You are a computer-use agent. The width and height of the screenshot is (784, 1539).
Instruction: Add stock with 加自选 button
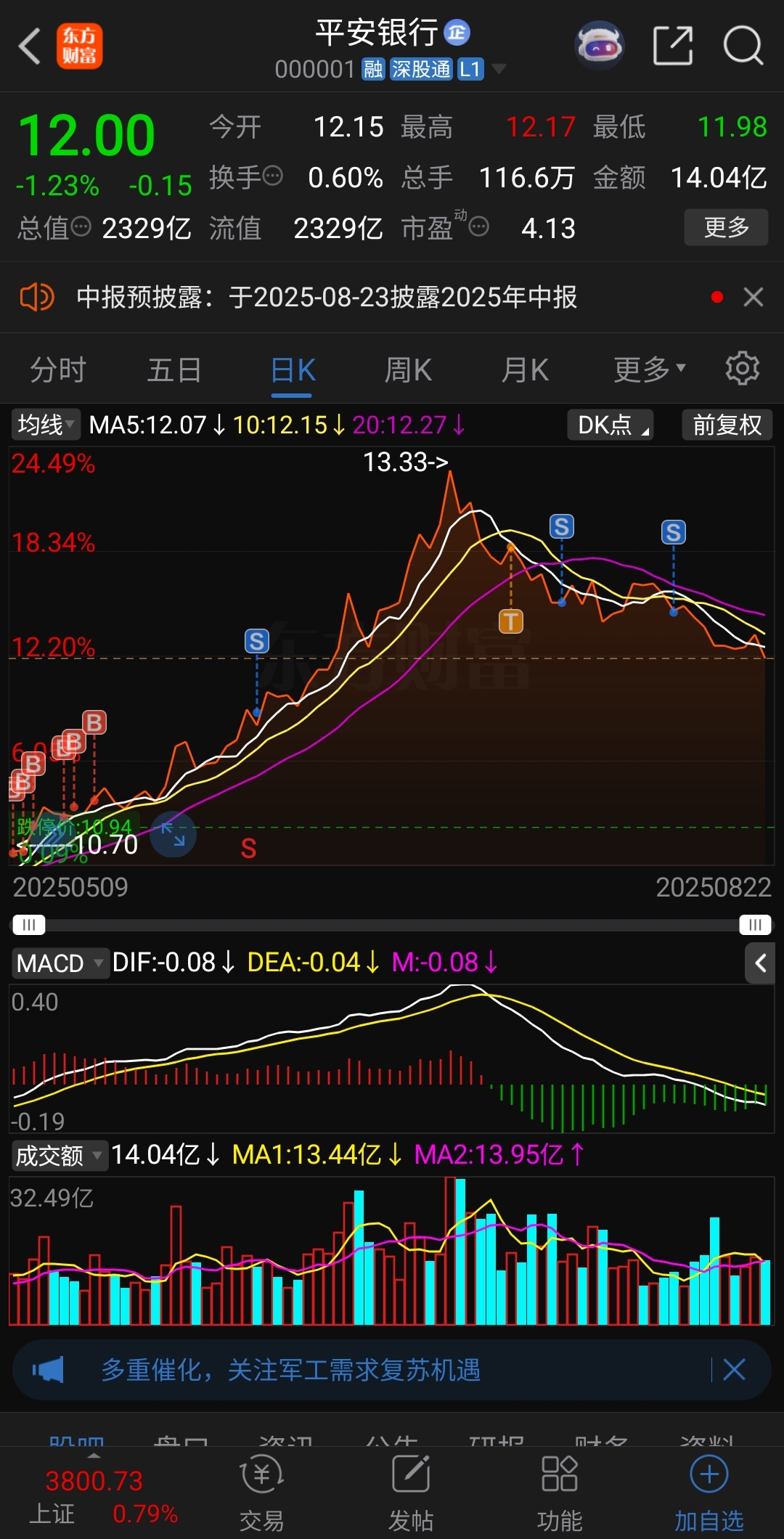pyautogui.click(x=709, y=1494)
